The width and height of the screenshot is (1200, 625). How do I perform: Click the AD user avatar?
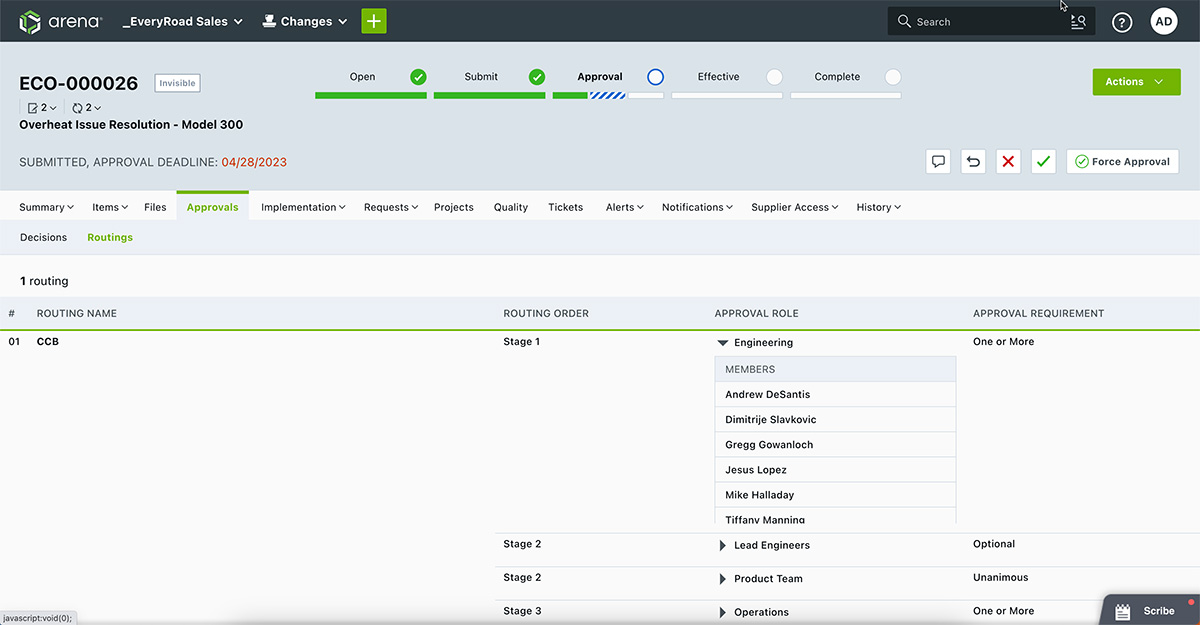click(x=1164, y=21)
